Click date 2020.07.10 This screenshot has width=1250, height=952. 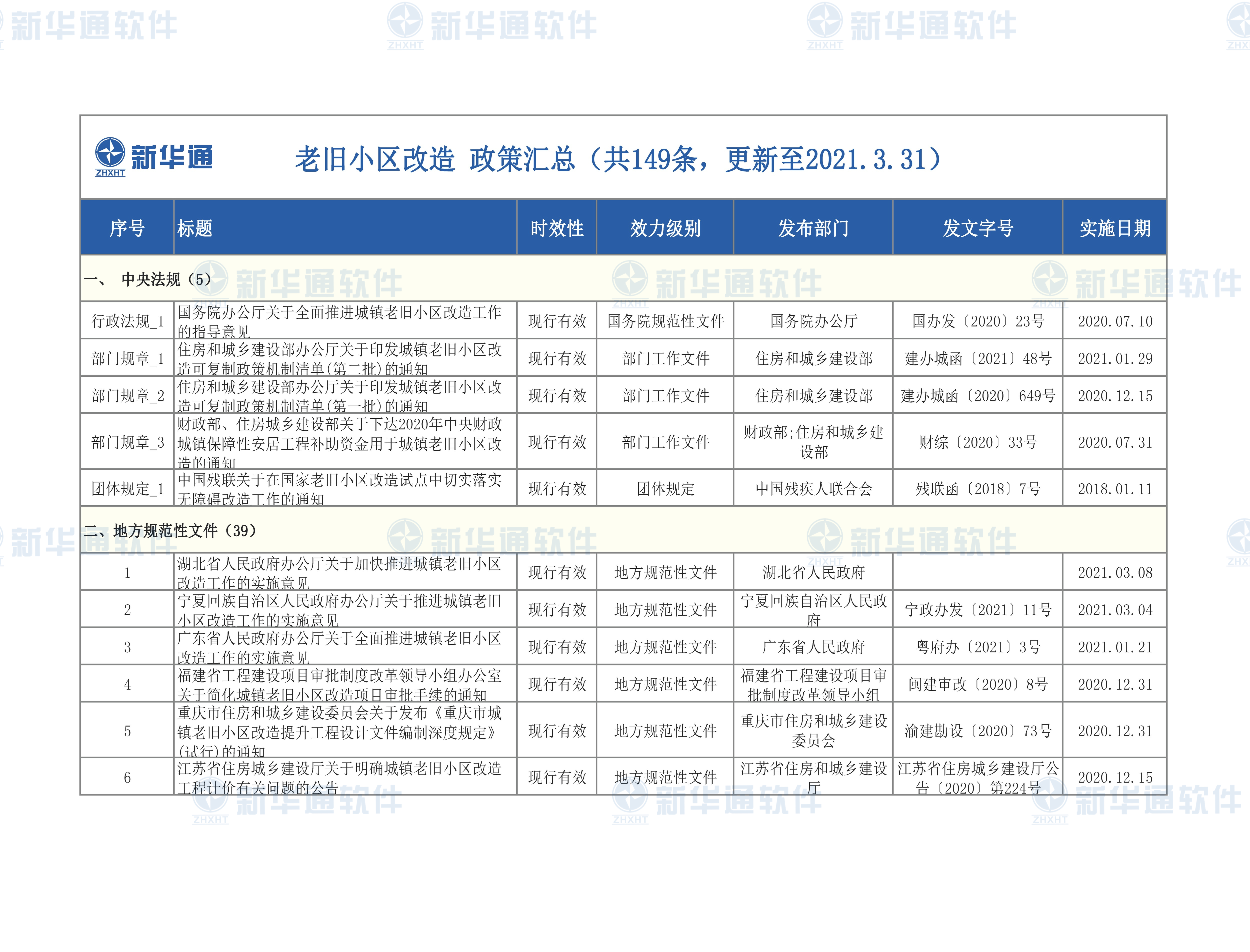[x=1115, y=321]
